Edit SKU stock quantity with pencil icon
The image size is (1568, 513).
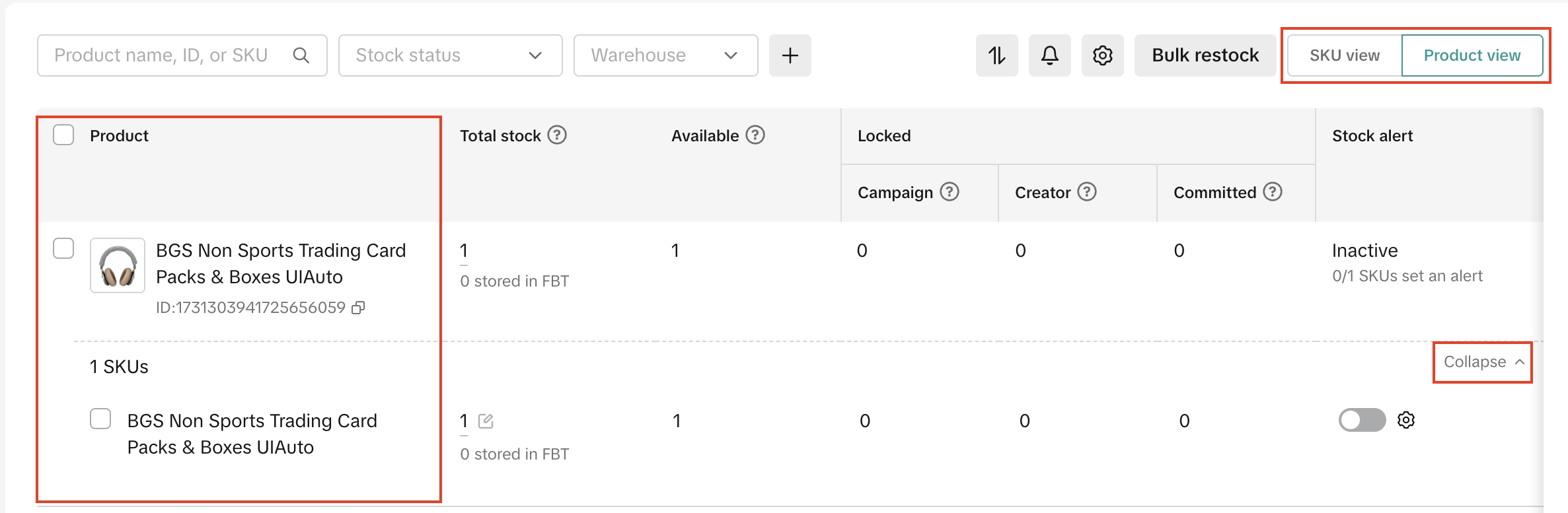click(x=486, y=421)
